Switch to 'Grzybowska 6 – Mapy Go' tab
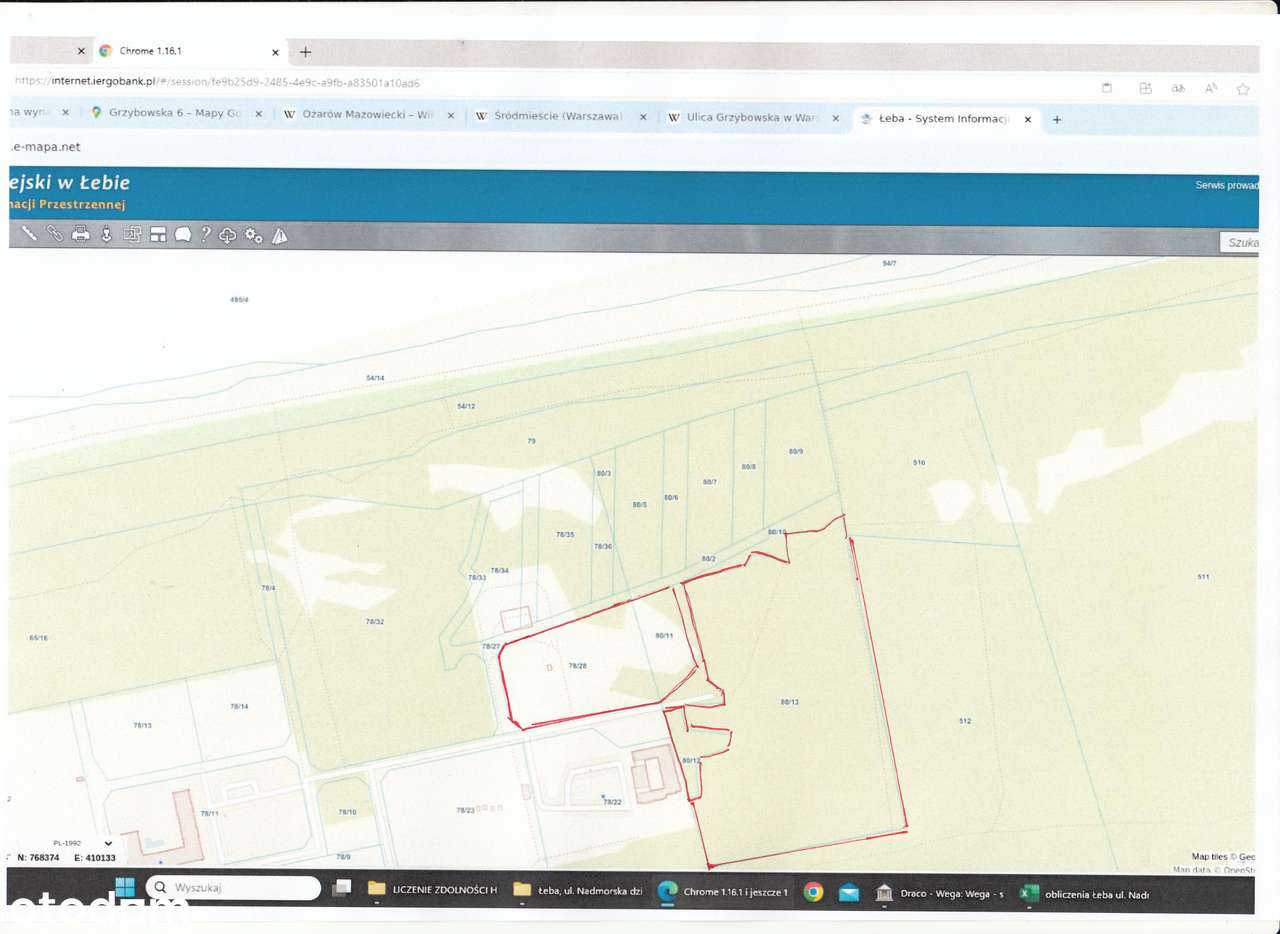The image size is (1280, 934). (176, 113)
